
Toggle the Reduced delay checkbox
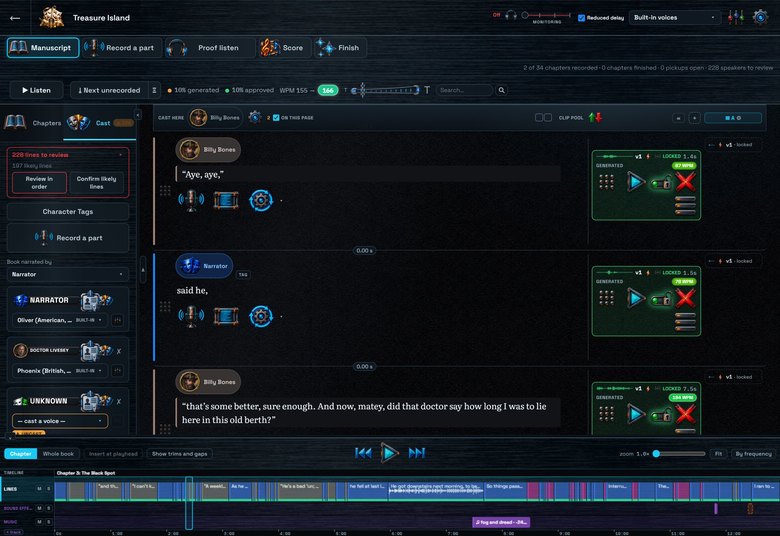pos(581,18)
